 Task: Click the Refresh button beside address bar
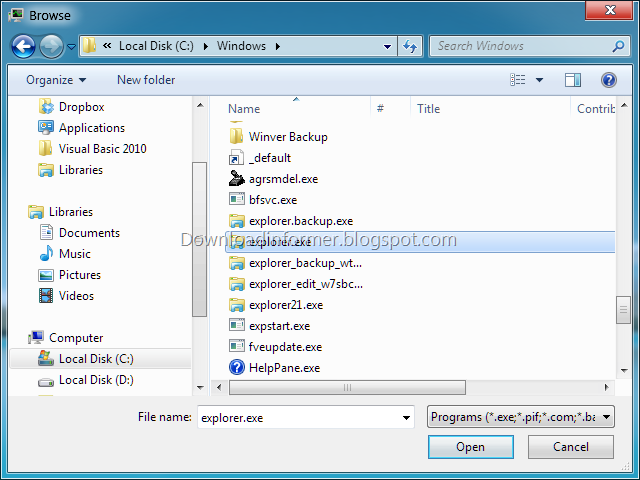pos(410,46)
